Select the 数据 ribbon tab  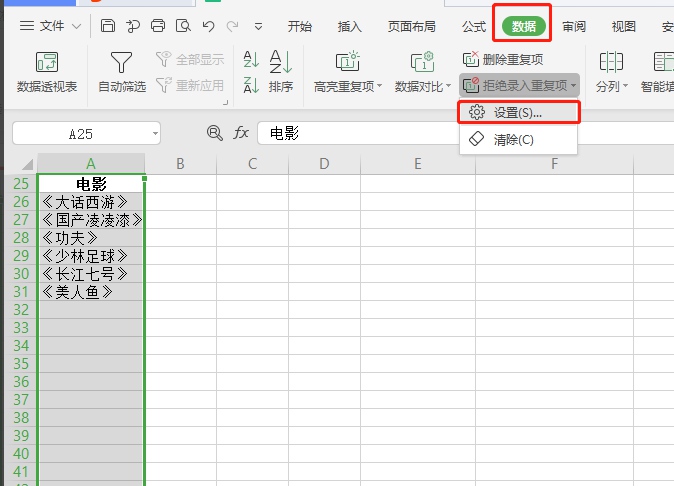click(x=524, y=27)
